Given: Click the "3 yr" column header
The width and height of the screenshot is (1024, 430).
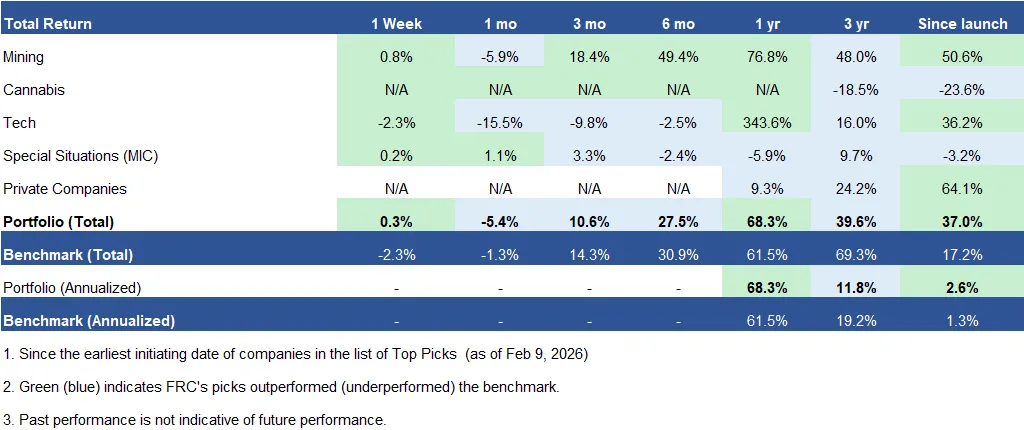Looking at the screenshot, I should pos(856,22).
